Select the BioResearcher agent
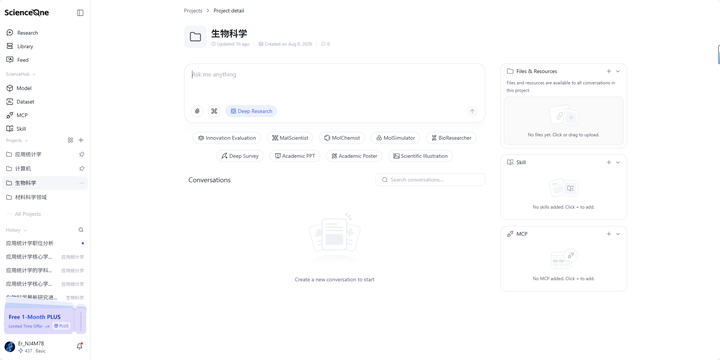 [x=451, y=138]
